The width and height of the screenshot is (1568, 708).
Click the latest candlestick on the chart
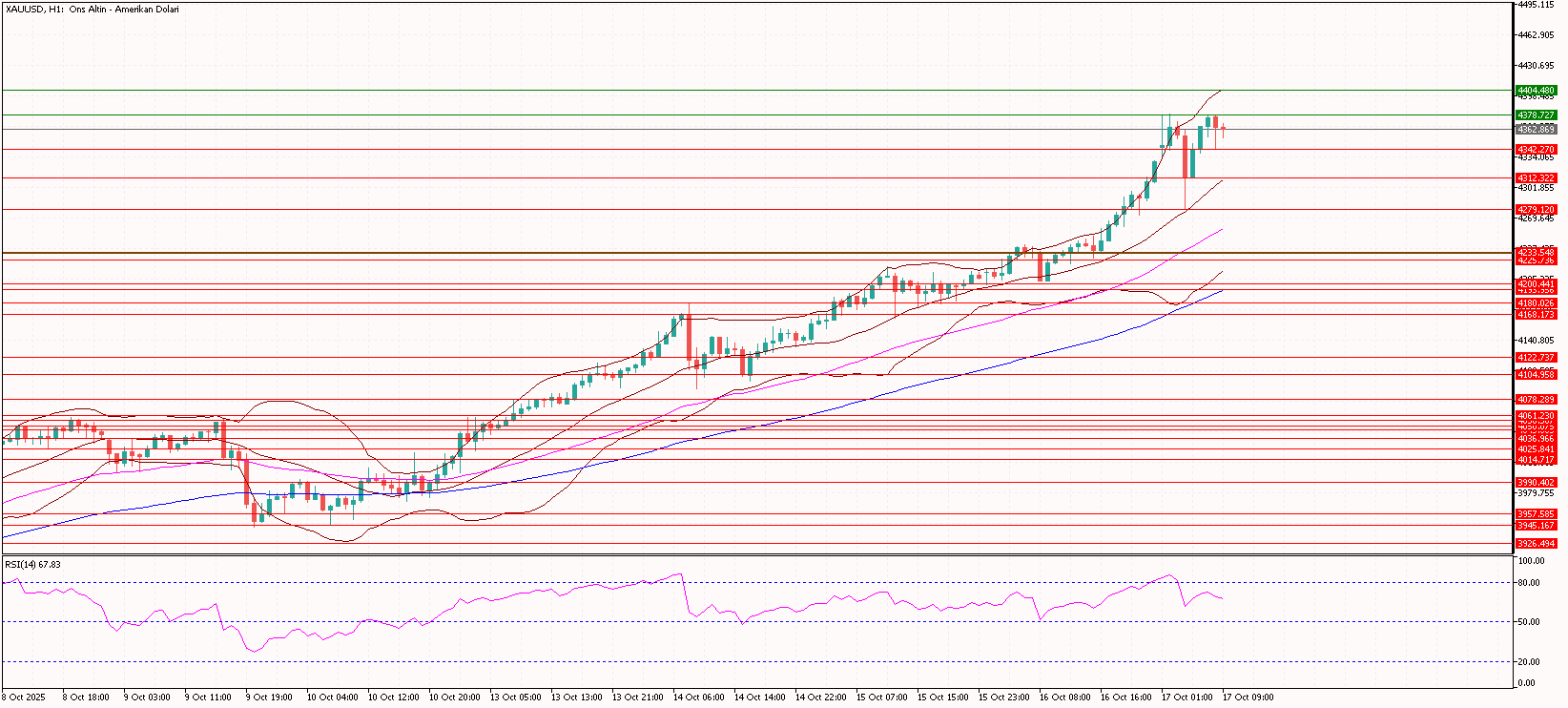1223,129
